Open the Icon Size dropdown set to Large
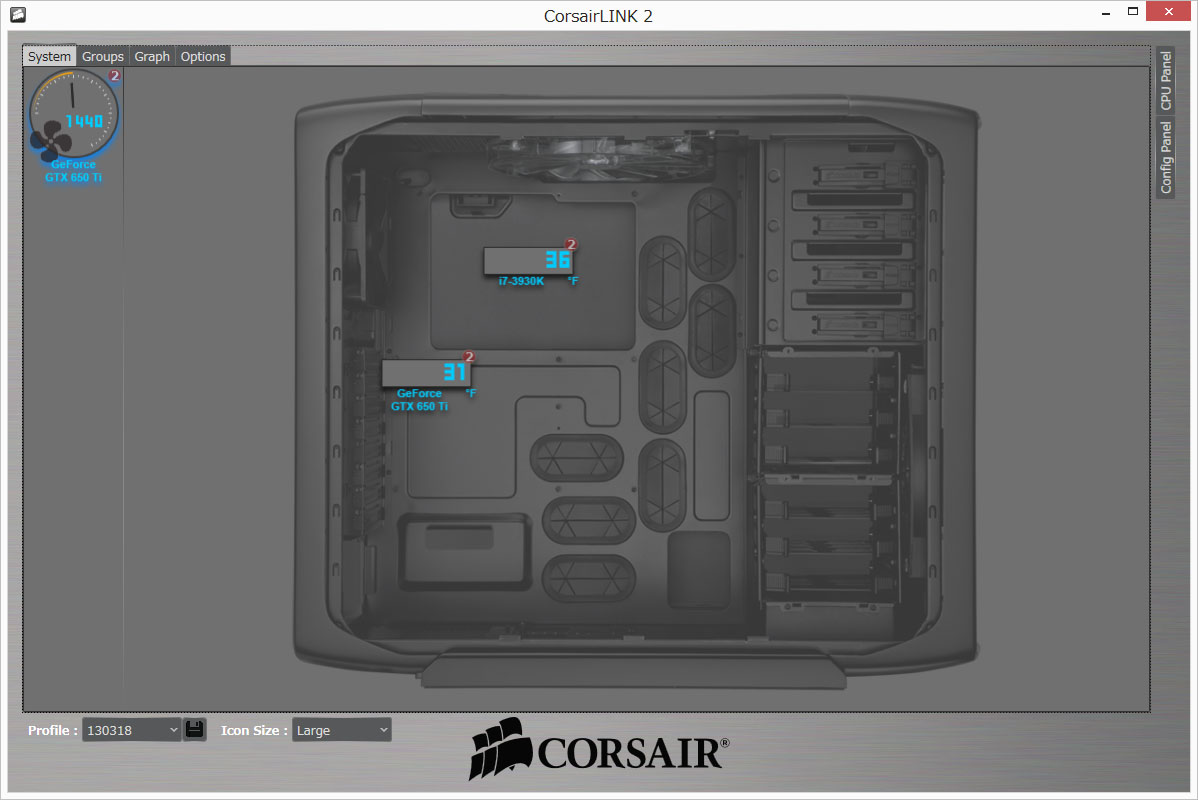1198x800 pixels. (342, 730)
